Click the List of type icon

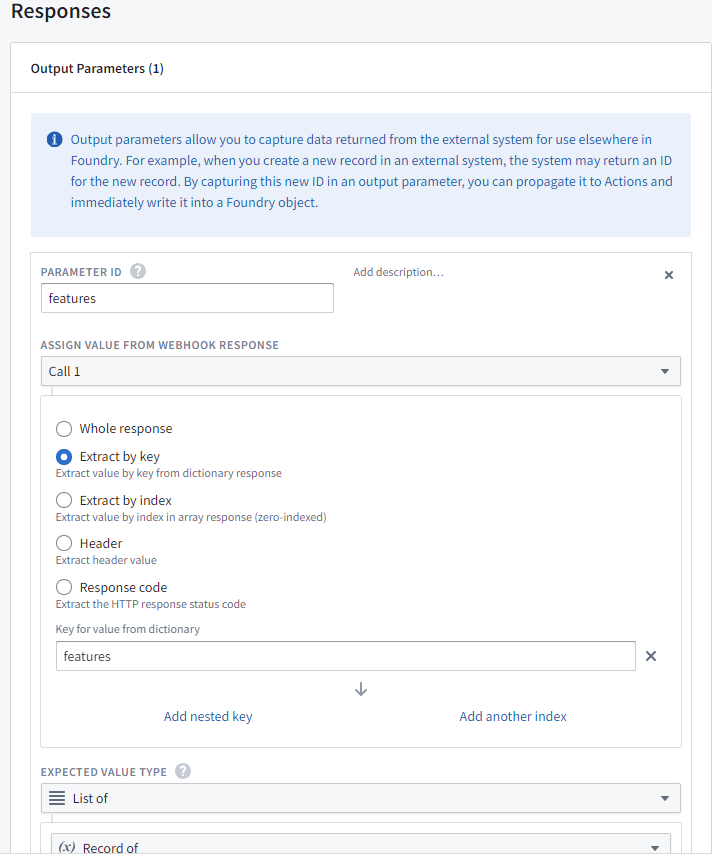tap(58, 798)
